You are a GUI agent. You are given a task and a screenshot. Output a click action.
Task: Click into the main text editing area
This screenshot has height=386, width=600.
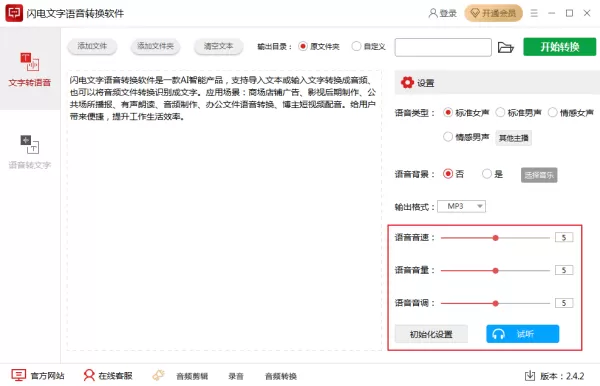point(224,210)
